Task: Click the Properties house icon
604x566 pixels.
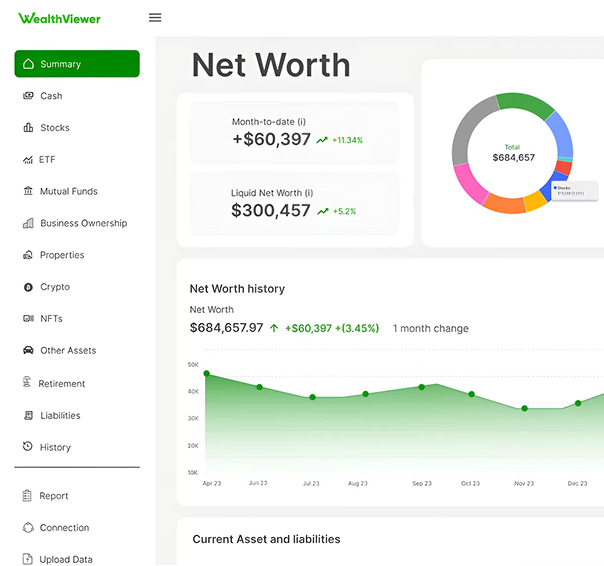Action: (x=28, y=255)
